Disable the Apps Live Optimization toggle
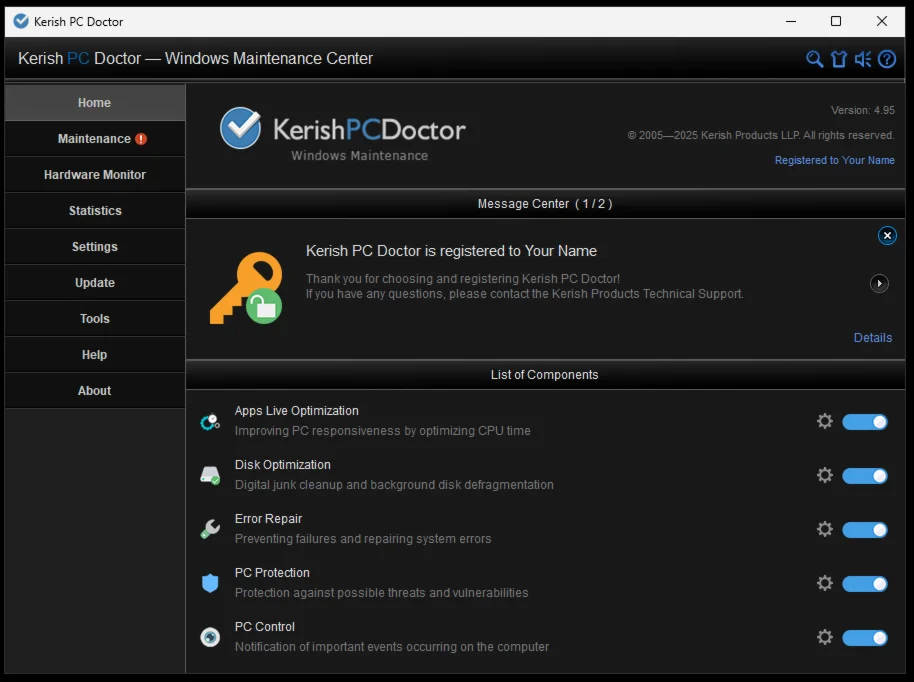Viewport: 914px width, 682px height. [x=865, y=422]
